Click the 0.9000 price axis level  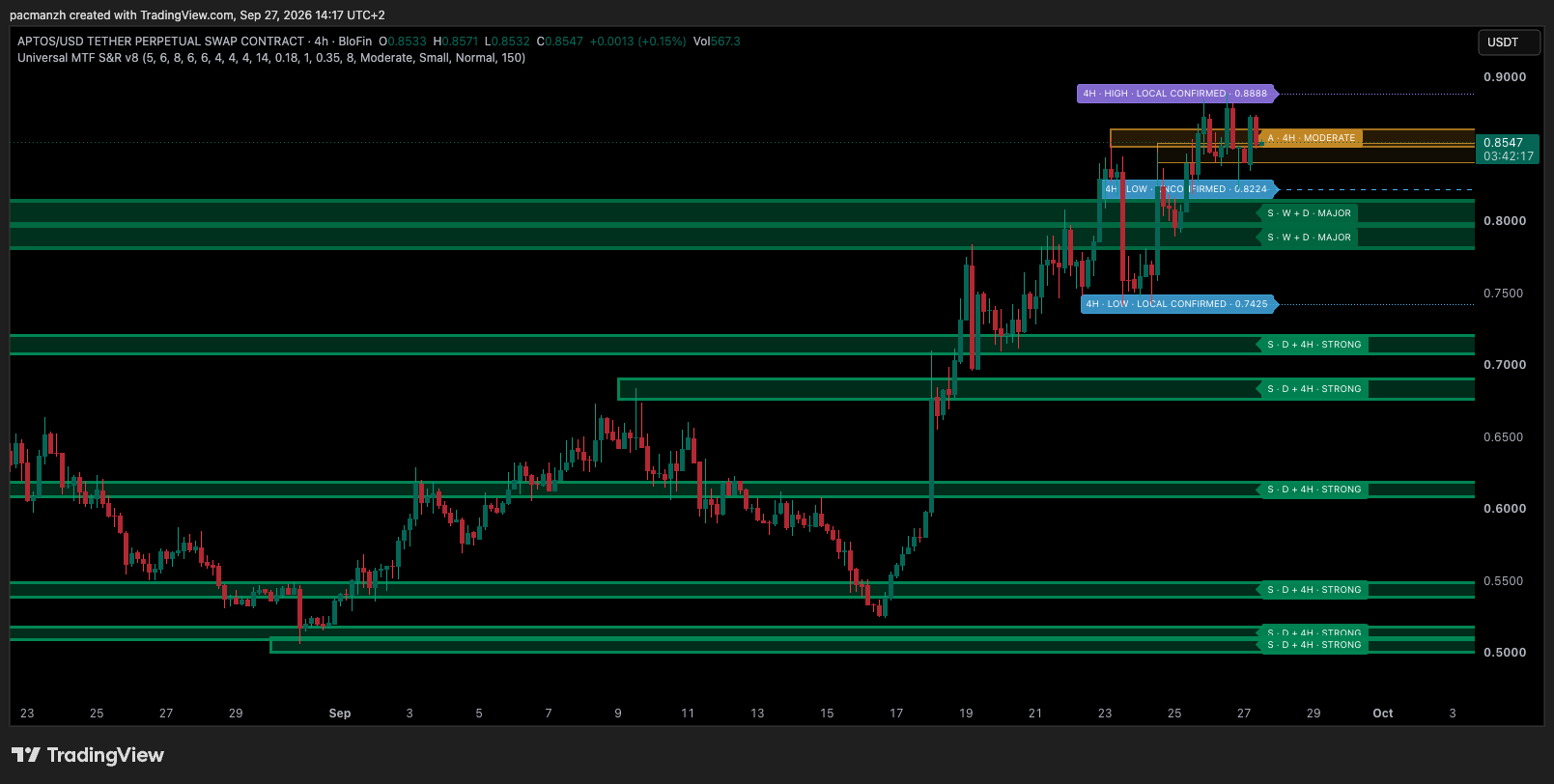1505,77
